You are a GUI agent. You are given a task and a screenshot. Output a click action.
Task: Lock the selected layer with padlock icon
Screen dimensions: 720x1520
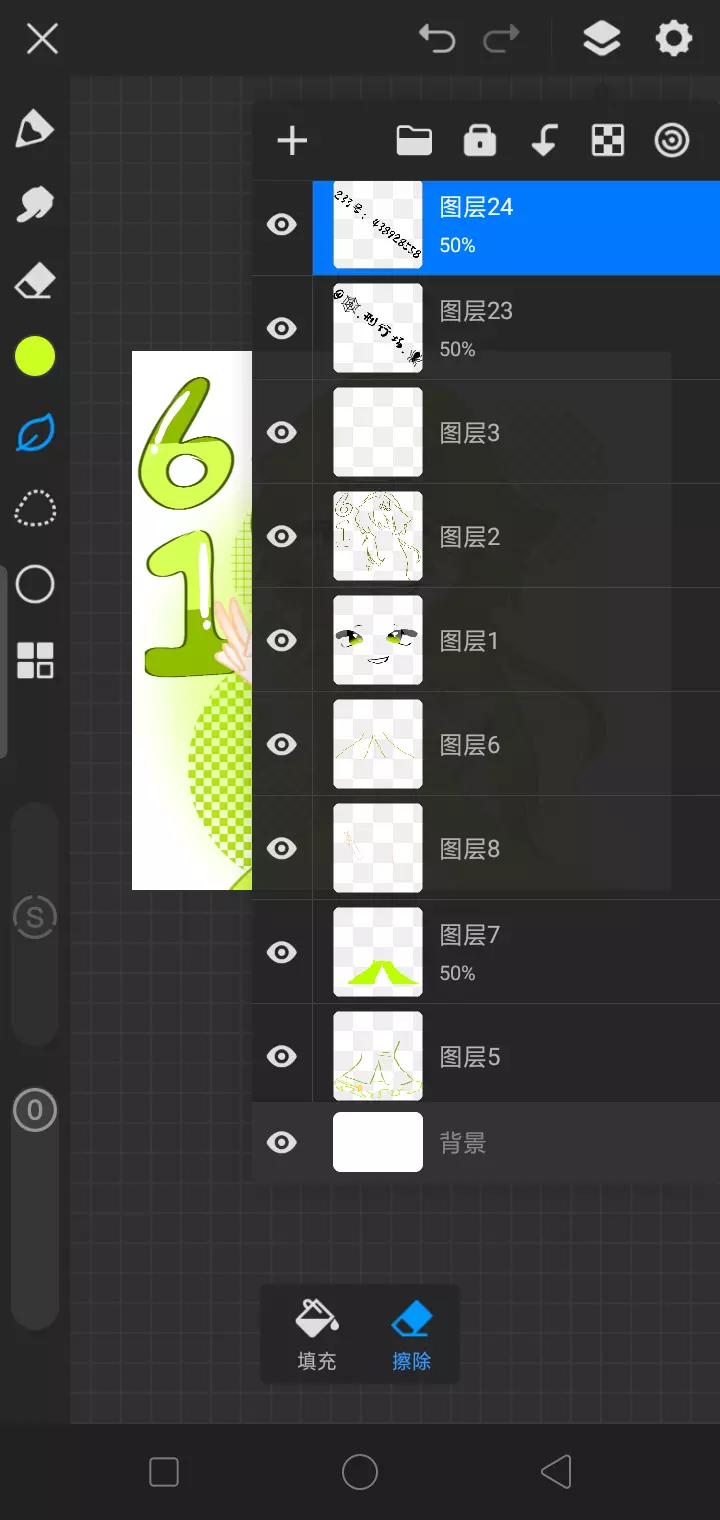pyautogui.click(x=480, y=141)
